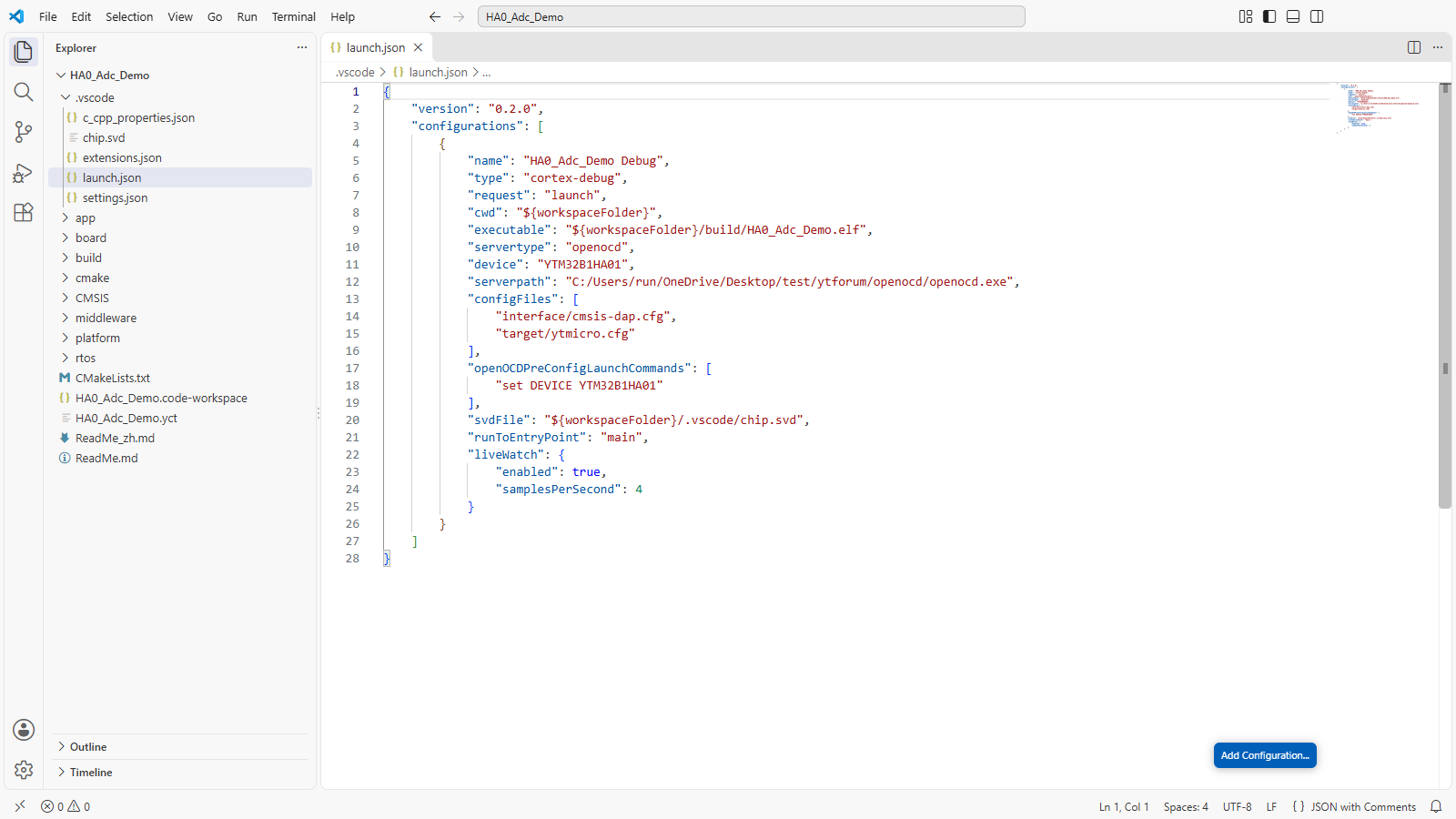The height and width of the screenshot is (819, 1456).
Task: Click the .vscode breadcrumb segment
Action: 355,72
